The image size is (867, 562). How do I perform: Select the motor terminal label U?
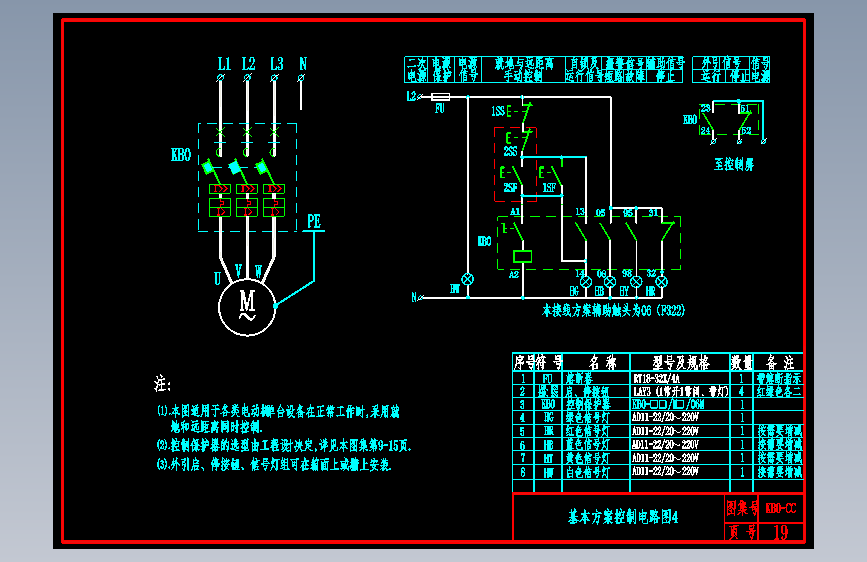[x=217, y=278]
